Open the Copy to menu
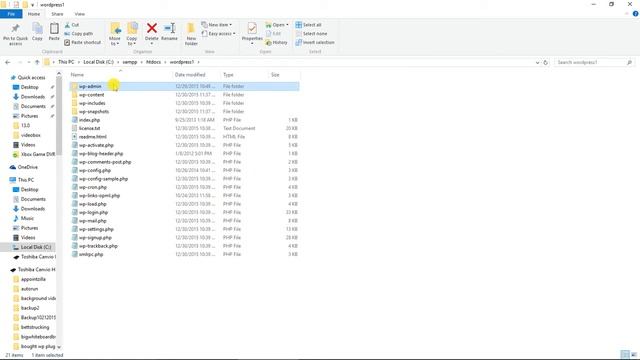 [132, 34]
